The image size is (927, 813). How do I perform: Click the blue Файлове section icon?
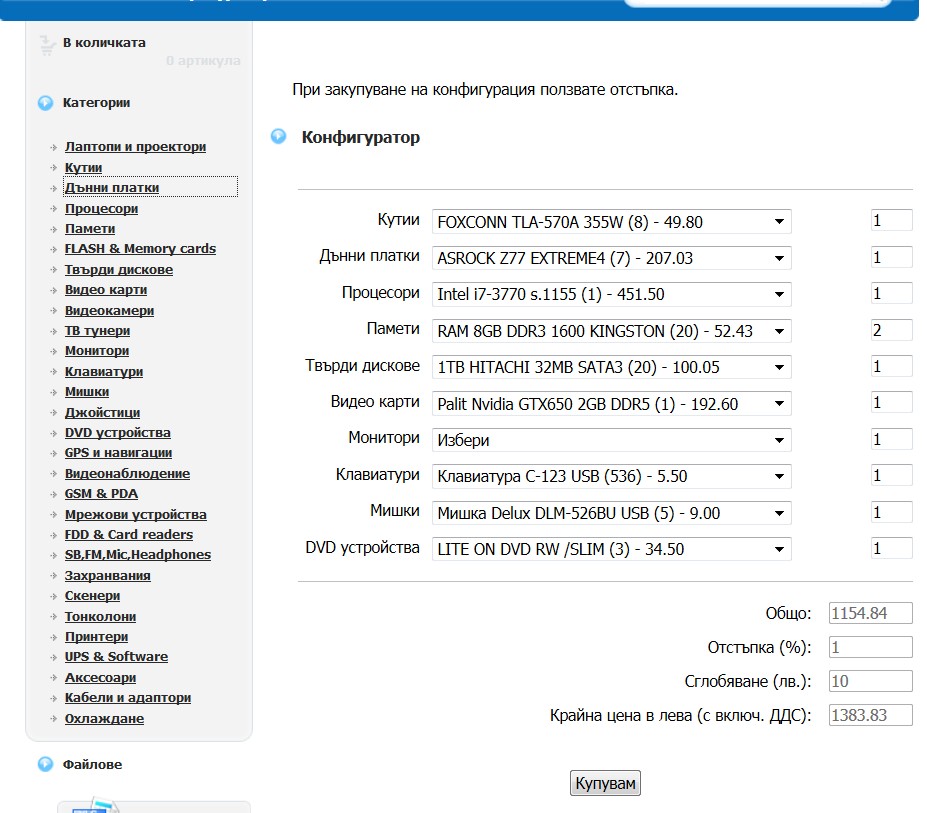pos(45,765)
